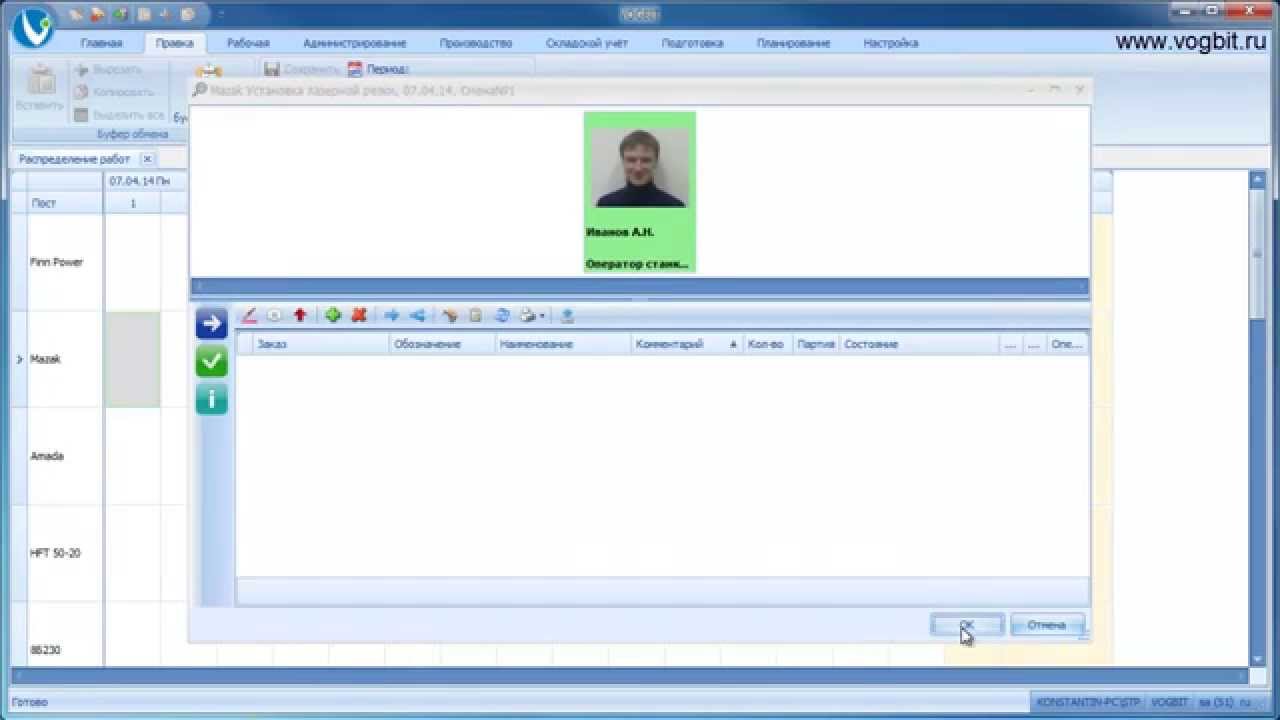
Task: Click the fourth quick access toolbar icon
Action: point(143,14)
